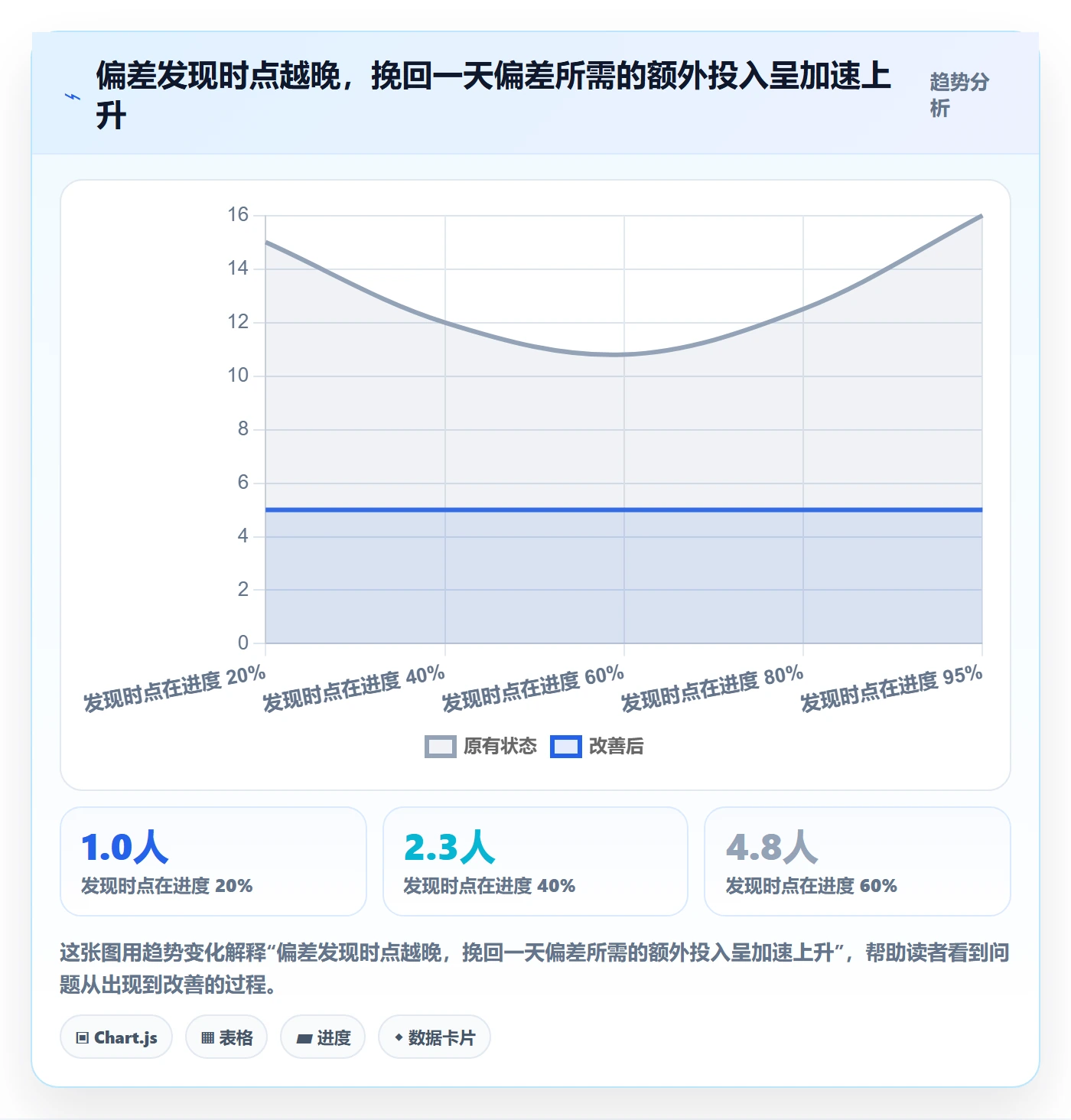
Task: Click the 4.8人 value card
Action: click(858, 861)
